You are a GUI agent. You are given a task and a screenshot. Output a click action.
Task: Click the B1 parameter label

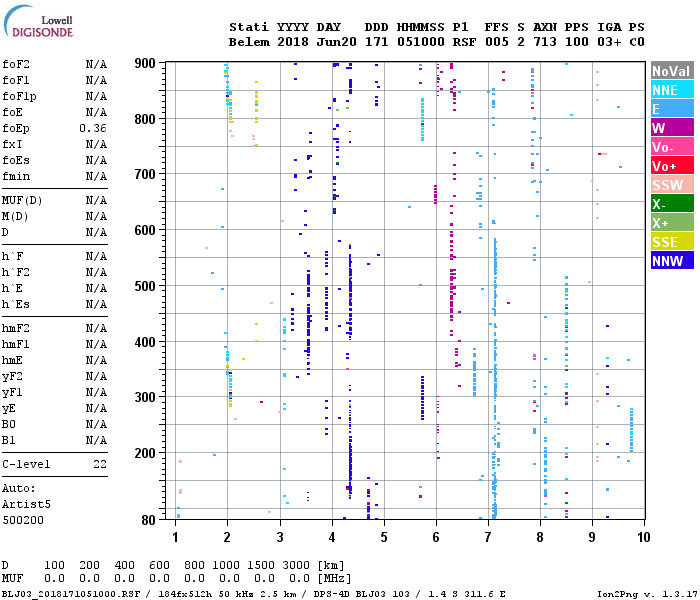point(8,441)
